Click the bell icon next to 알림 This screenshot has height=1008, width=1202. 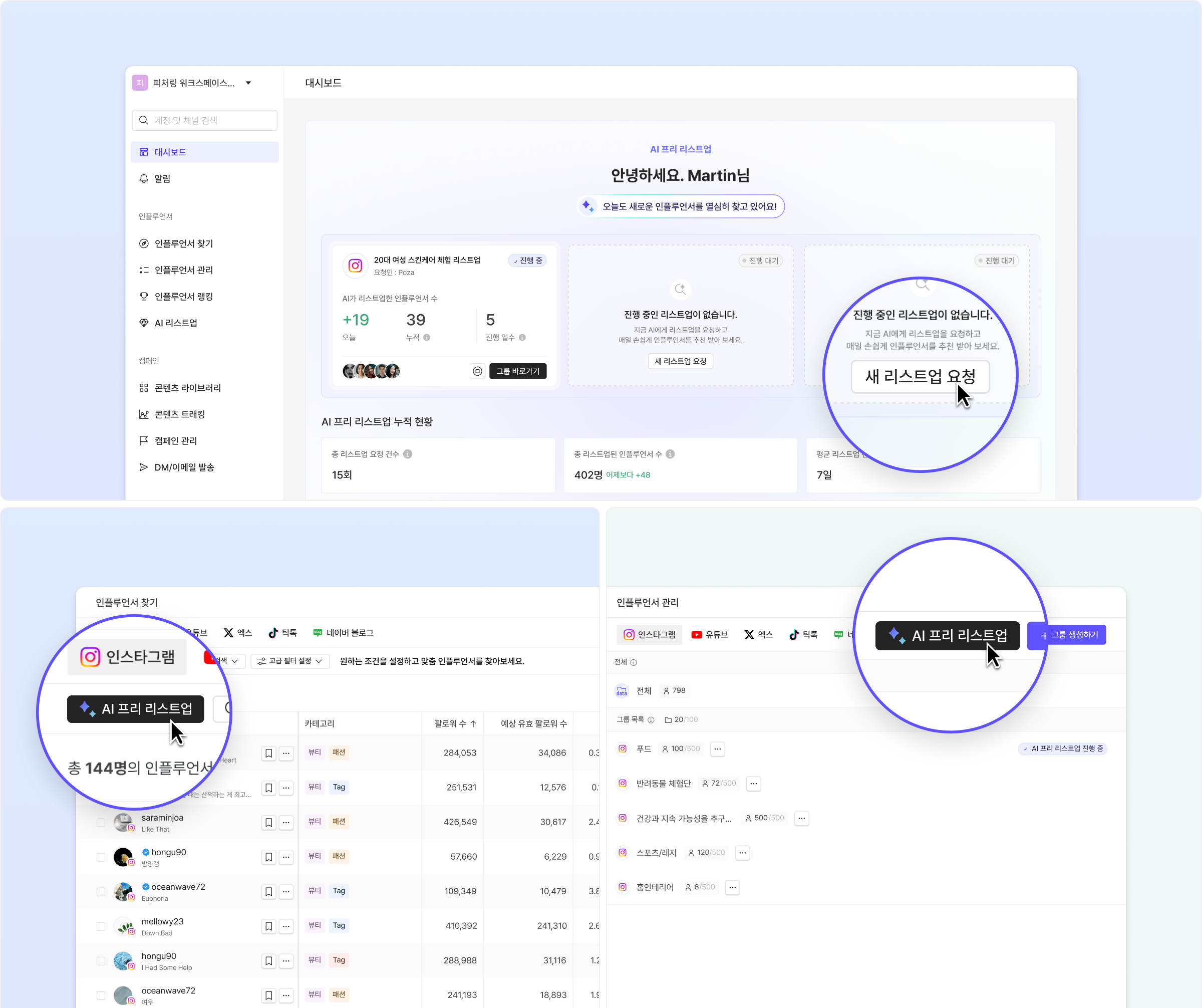point(144,178)
